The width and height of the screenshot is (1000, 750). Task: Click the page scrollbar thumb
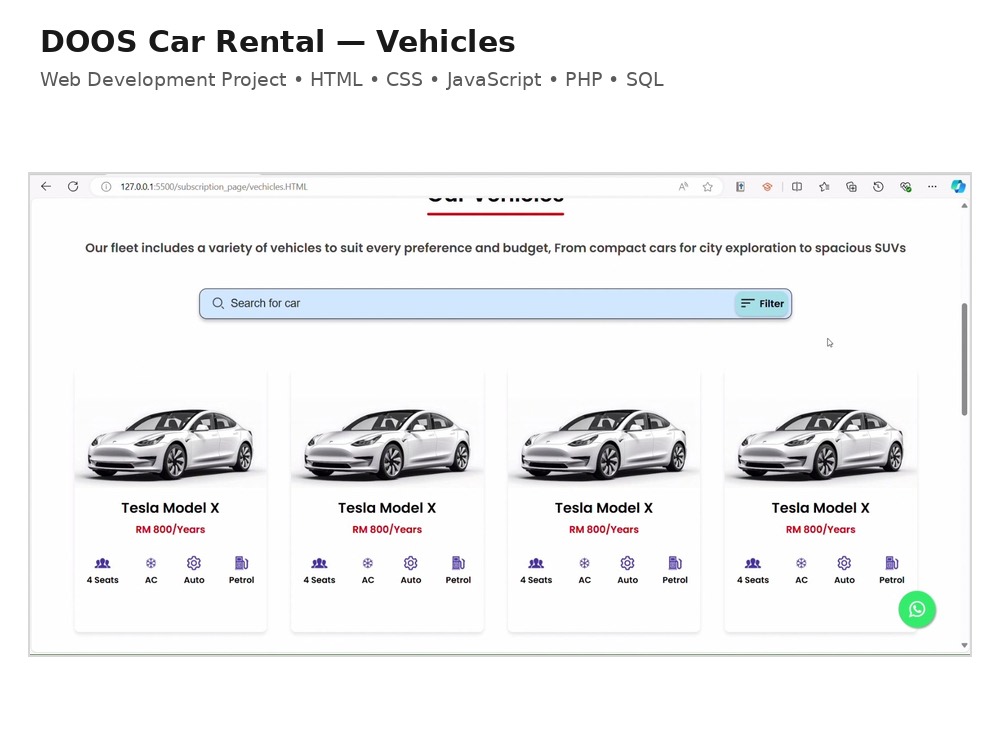tap(964, 359)
